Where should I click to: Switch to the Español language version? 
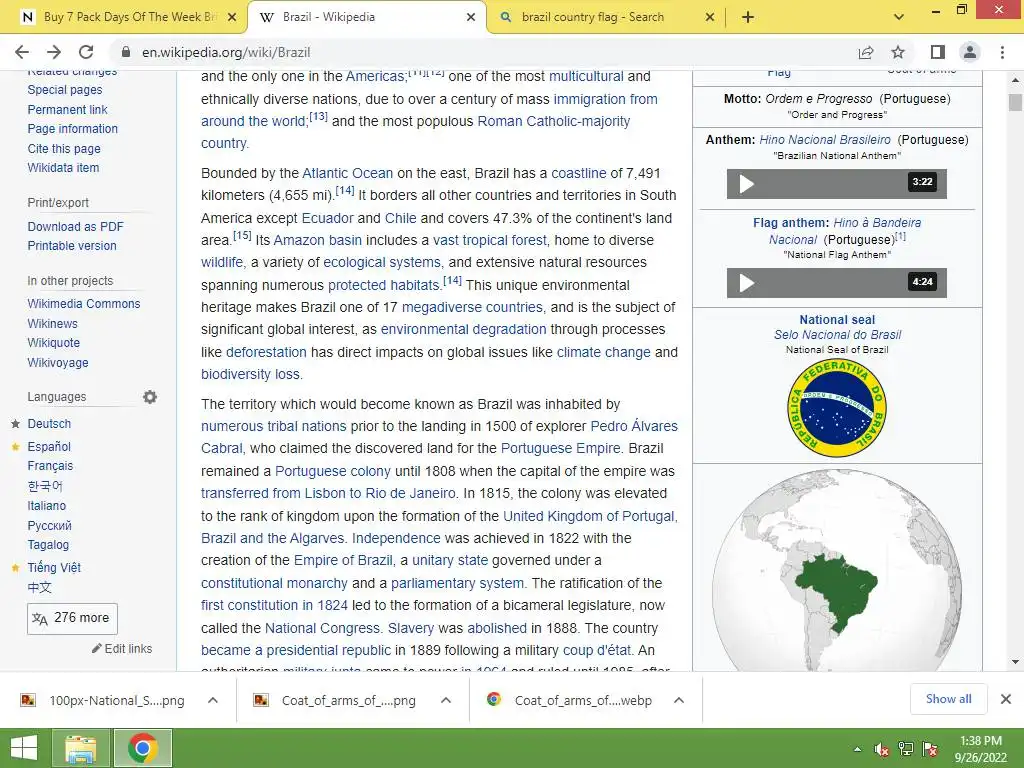click(49, 447)
